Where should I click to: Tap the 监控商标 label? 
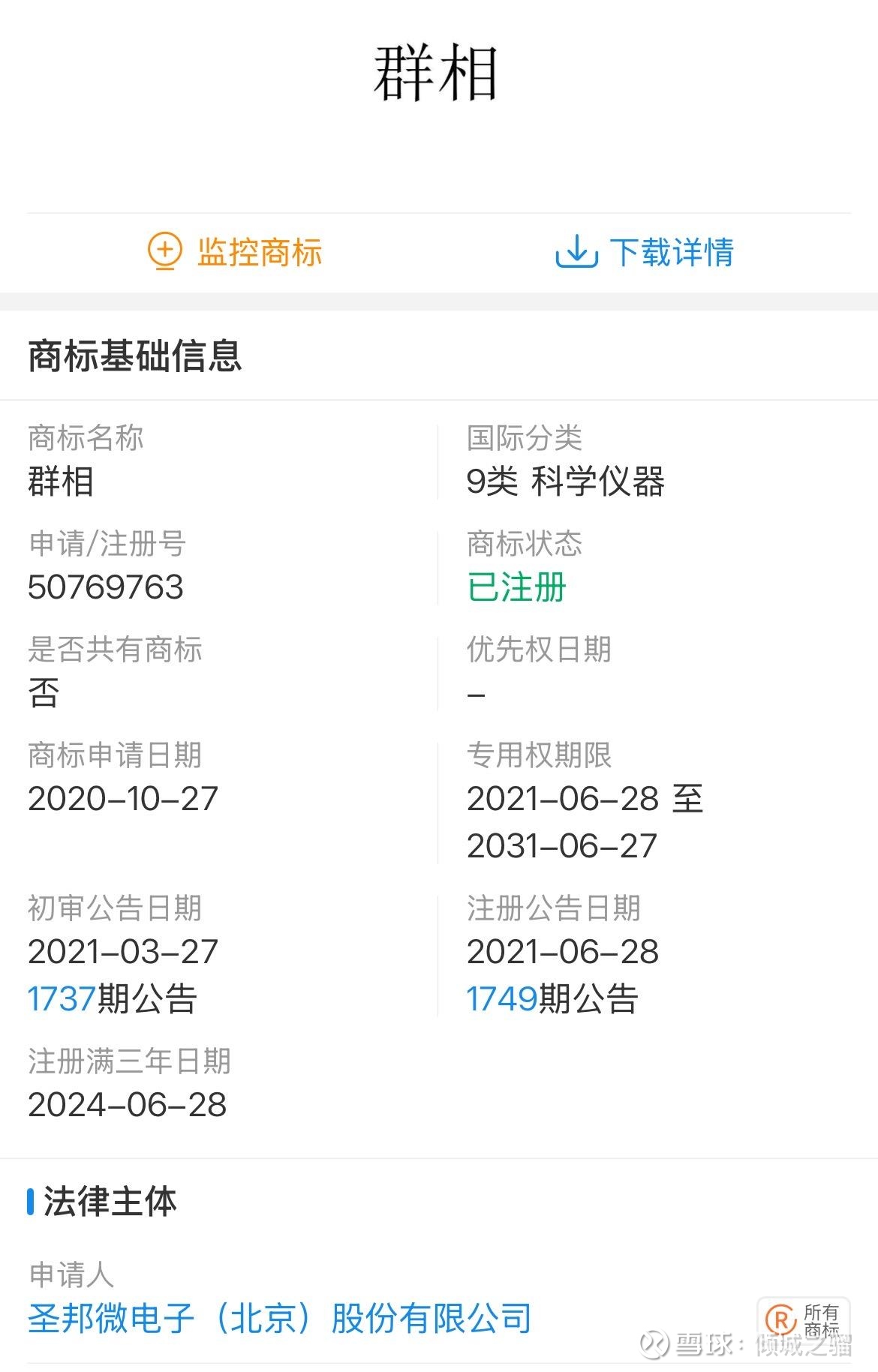(x=260, y=252)
